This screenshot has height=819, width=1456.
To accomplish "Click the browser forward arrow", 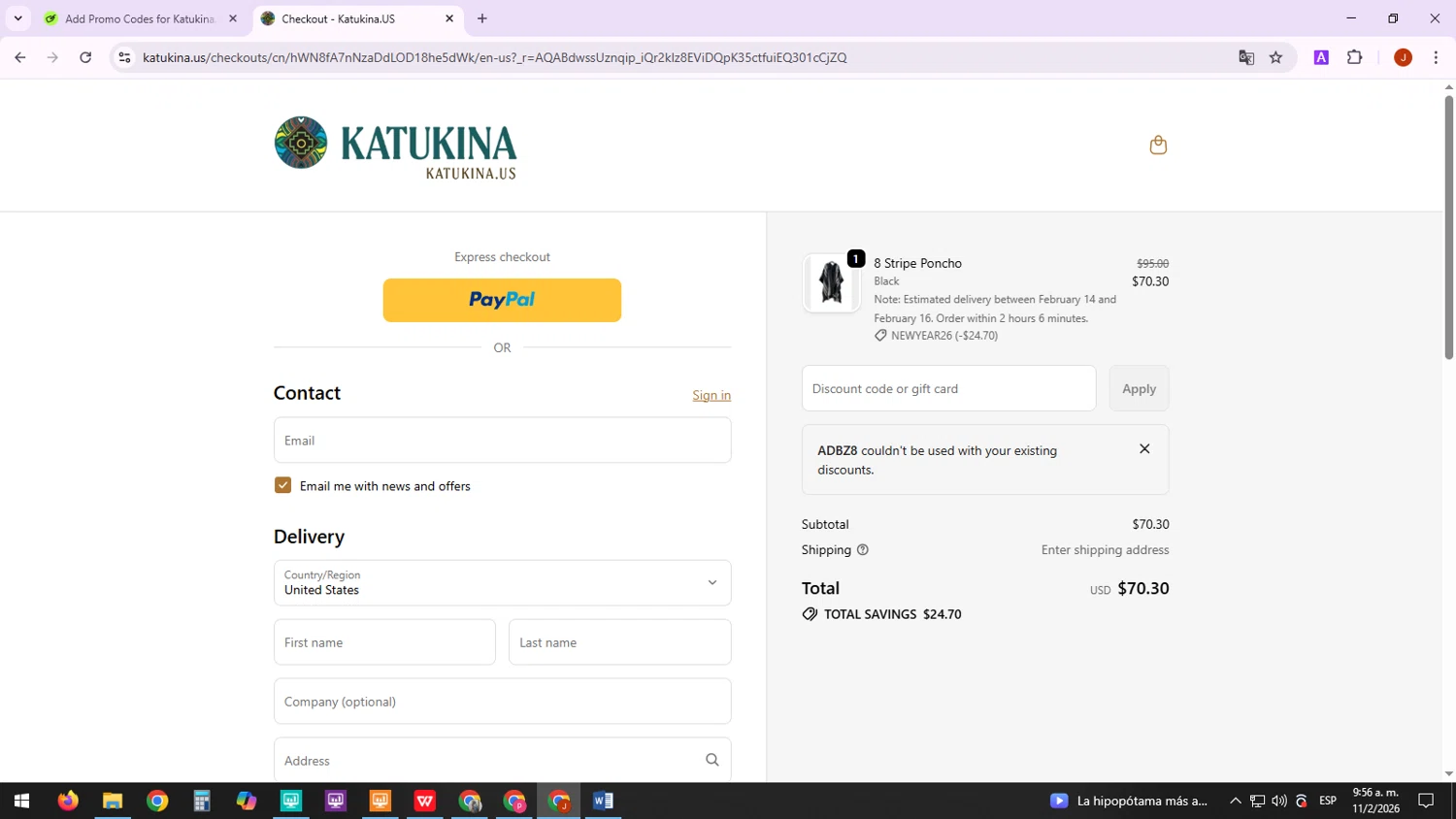I will (52, 57).
